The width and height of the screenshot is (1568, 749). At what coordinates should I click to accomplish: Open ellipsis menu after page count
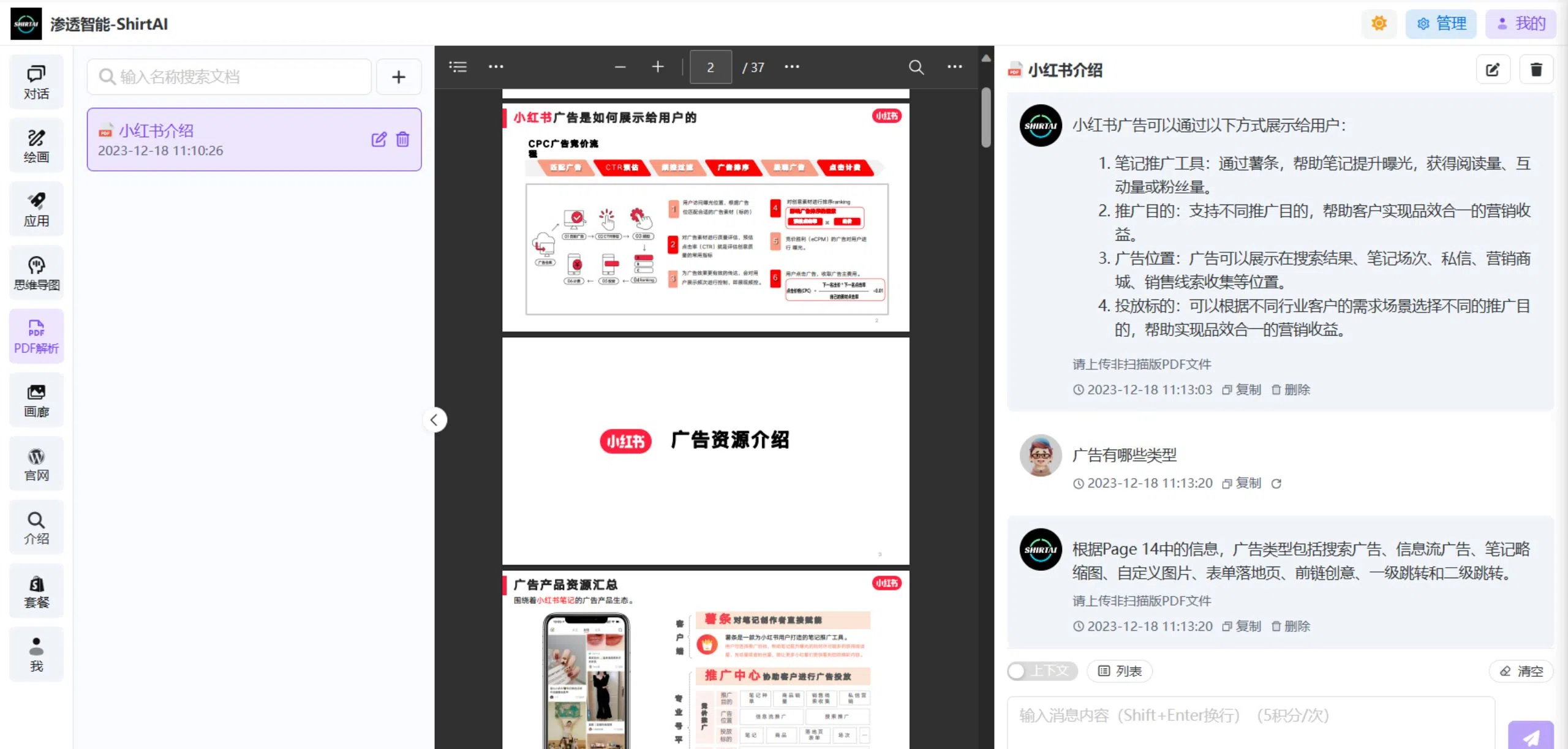(x=791, y=67)
